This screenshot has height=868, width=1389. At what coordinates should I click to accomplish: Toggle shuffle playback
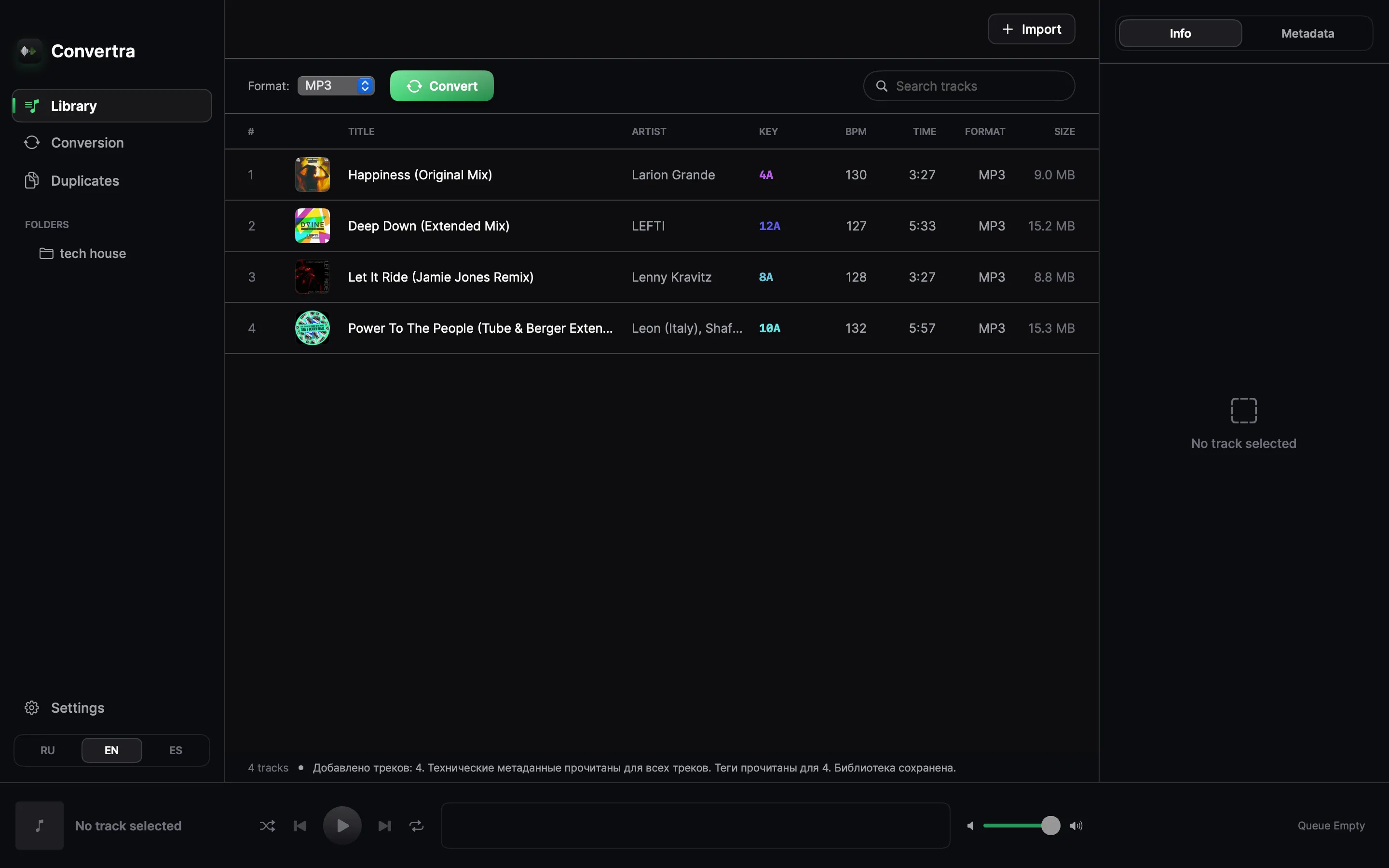coord(267,826)
